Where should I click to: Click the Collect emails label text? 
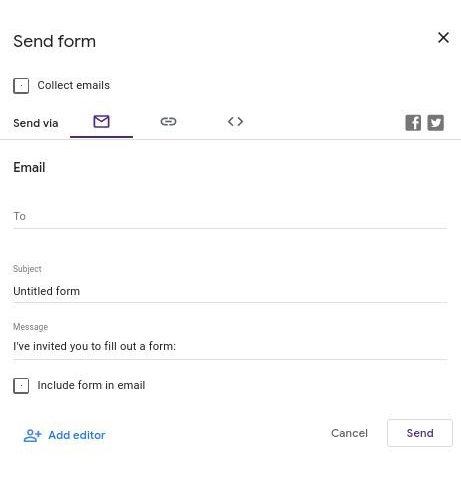pyautogui.click(x=73, y=85)
